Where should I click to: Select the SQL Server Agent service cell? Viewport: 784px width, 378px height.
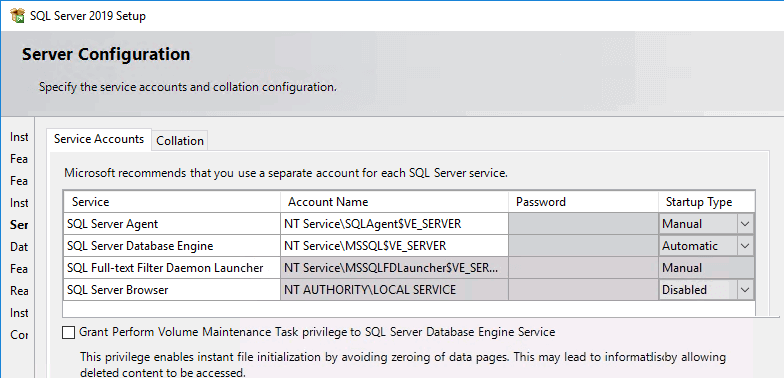click(x=172, y=224)
